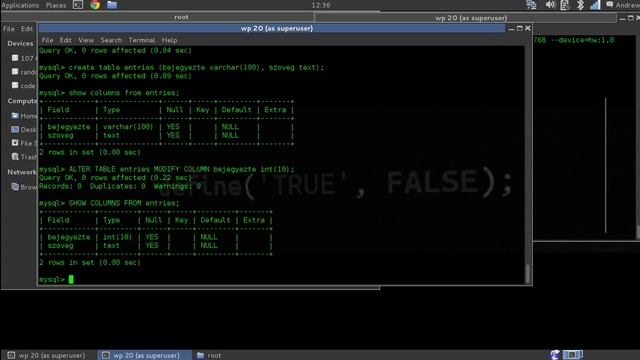
Task: Click 'create table entries' command line
Action: (182, 67)
